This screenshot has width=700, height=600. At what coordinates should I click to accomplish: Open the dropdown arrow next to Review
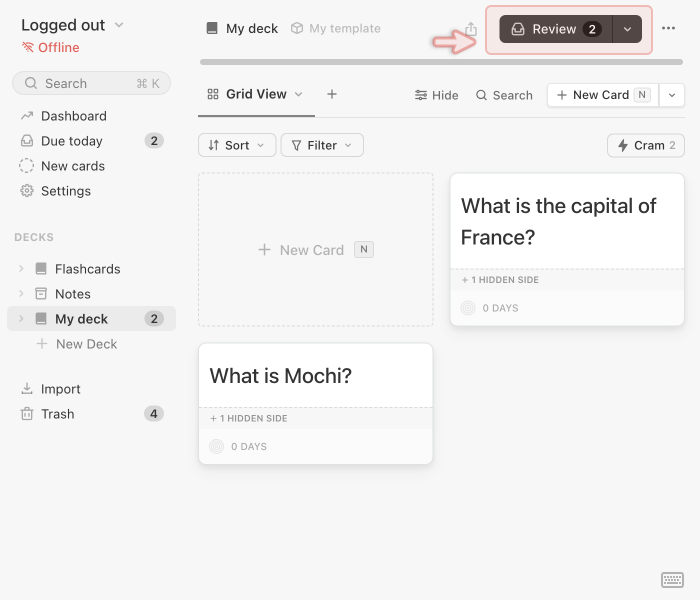(x=627, y=29)
